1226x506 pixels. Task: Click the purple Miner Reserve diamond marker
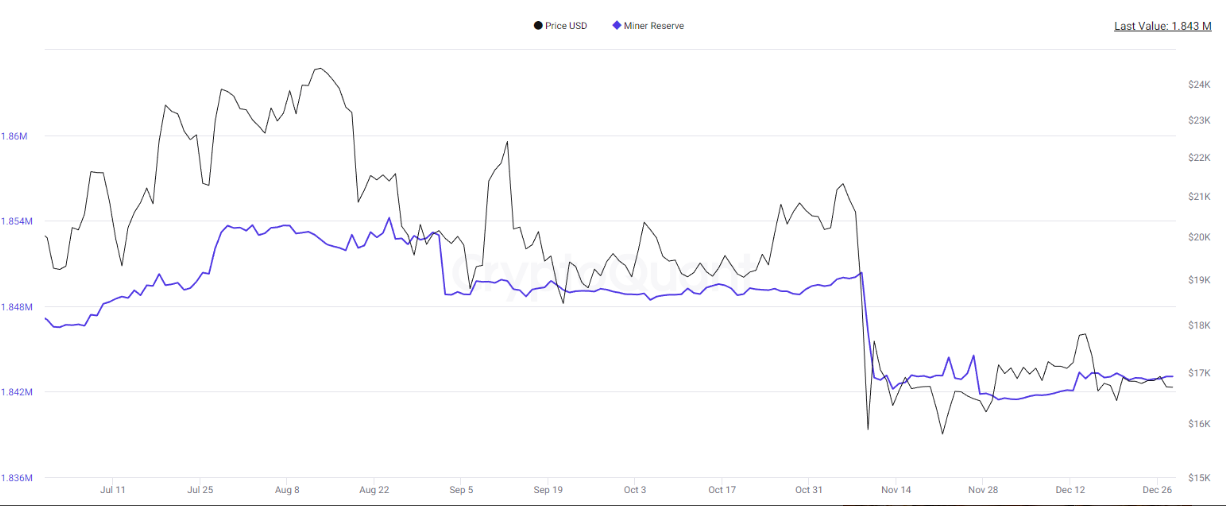tap(617, 26)
